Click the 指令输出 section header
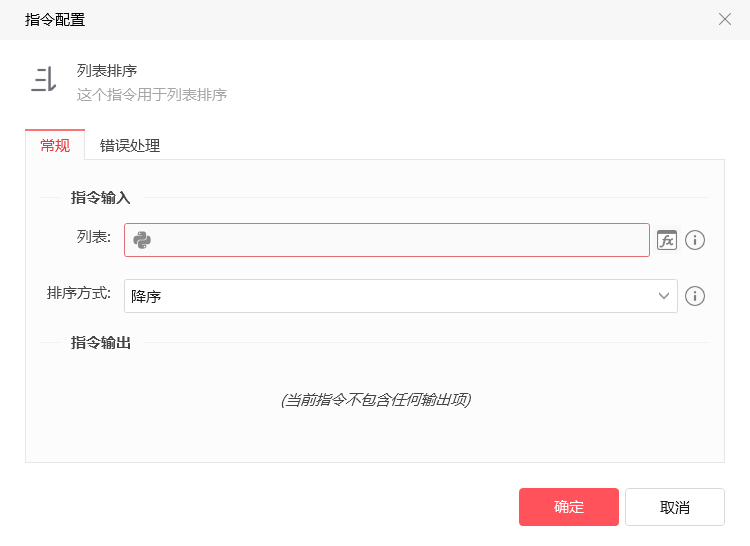The image size is (750, 546). coord(100,342)
